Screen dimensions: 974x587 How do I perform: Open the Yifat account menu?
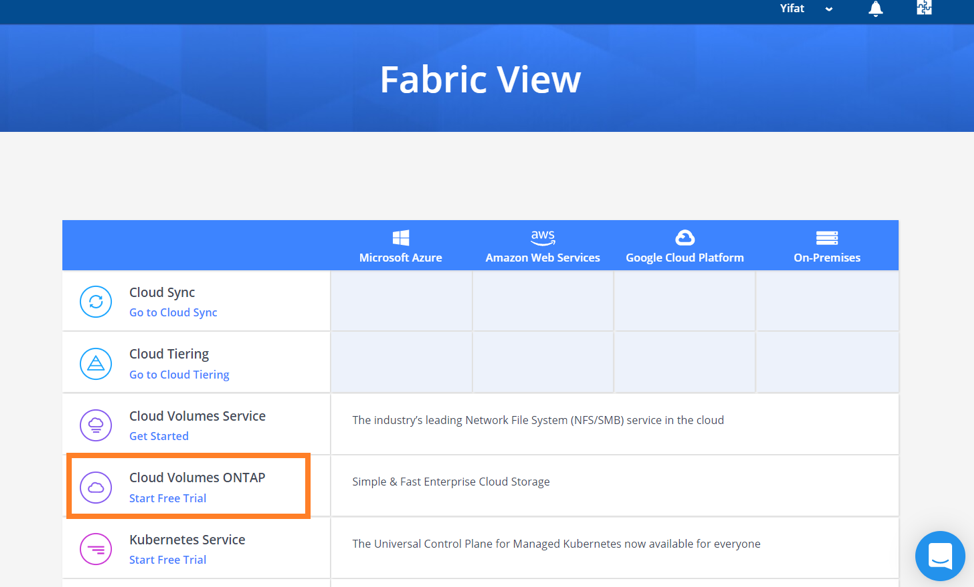[x=792, y=9]
